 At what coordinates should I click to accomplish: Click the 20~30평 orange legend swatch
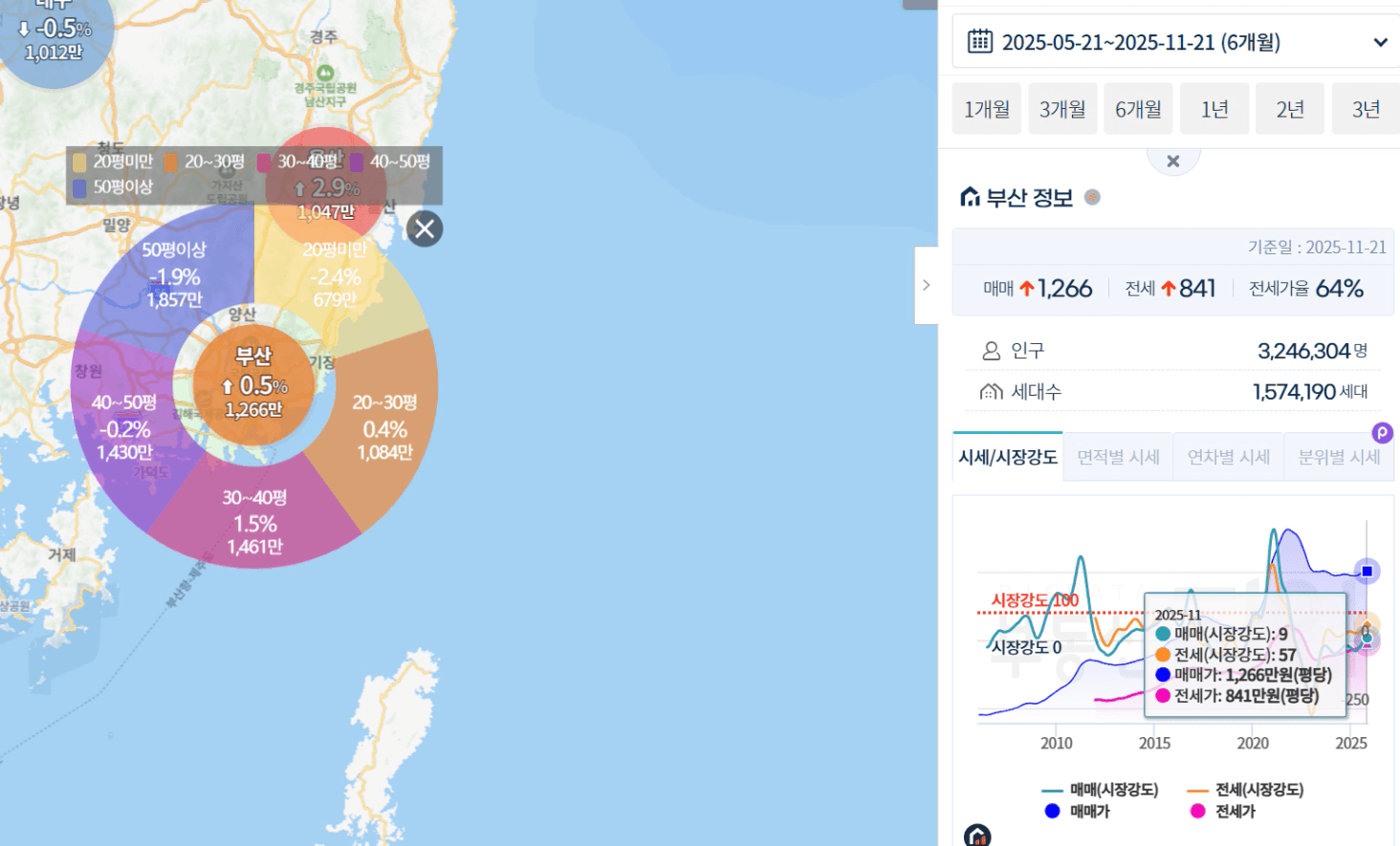pyautogui.click(x=171, y=163)
